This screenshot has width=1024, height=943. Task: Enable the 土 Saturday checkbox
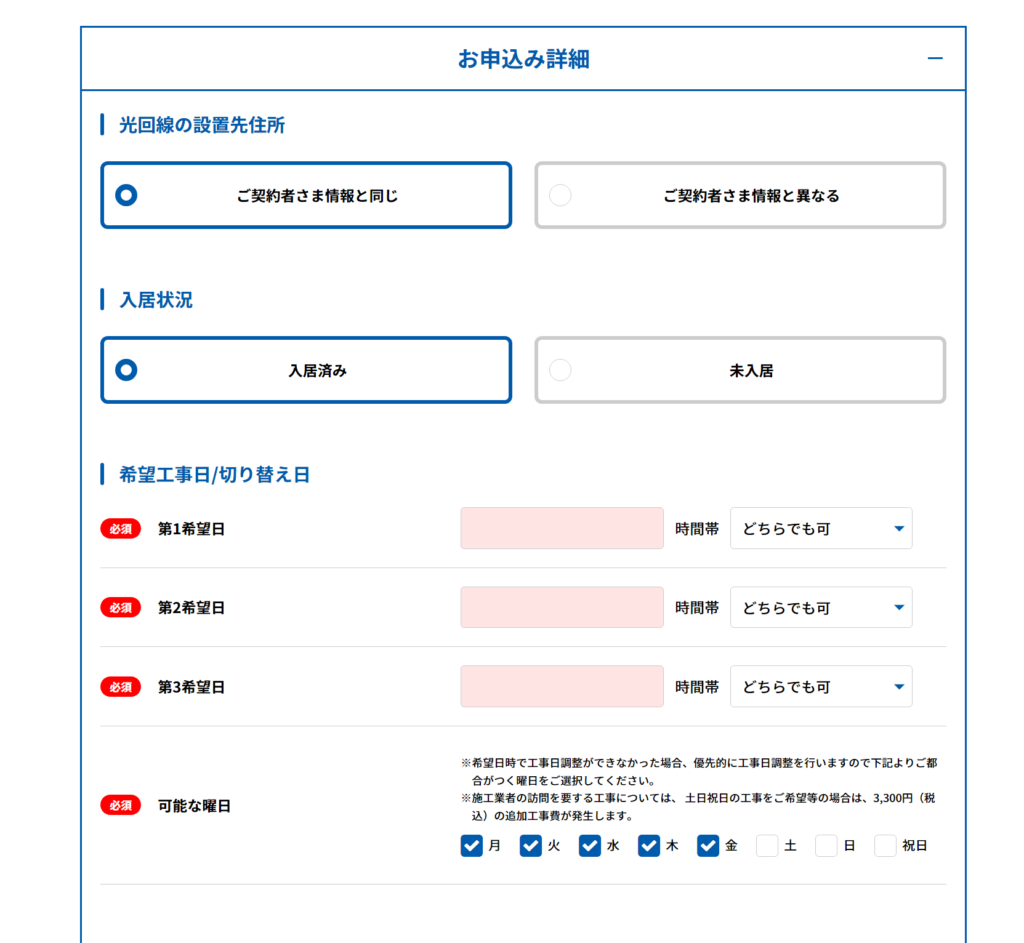click(767, 846)
